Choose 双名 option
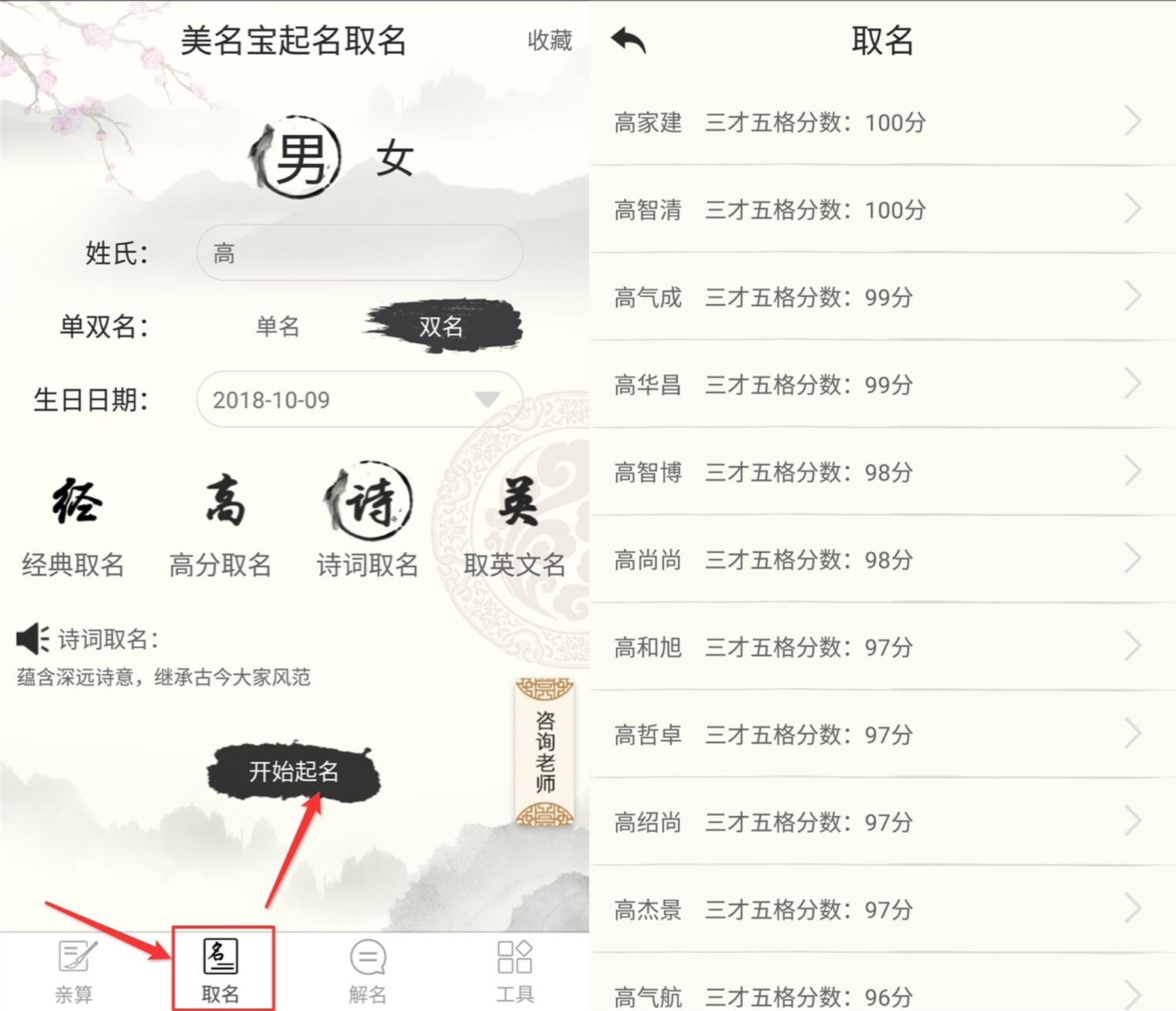1176x1011 pixels. (442, 326)
